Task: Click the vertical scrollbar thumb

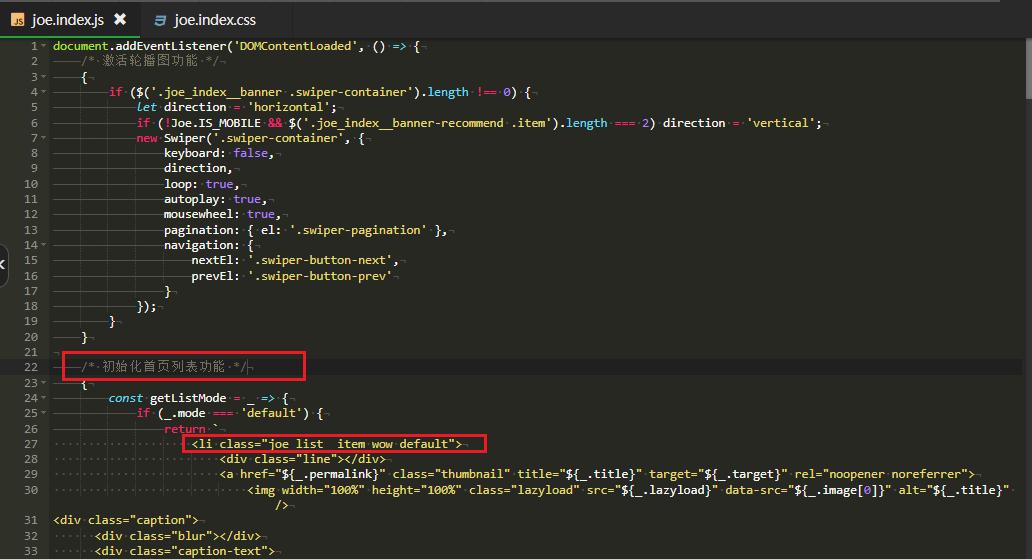Action: [1028, 68]
